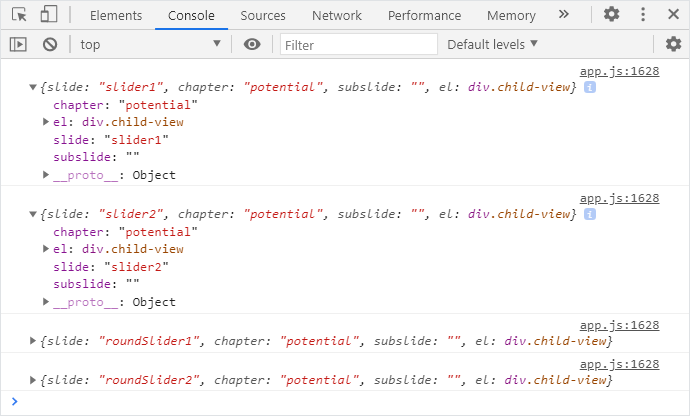Click the info badge next to slider1 object
The image size is (690, 416).
(590, 88)
